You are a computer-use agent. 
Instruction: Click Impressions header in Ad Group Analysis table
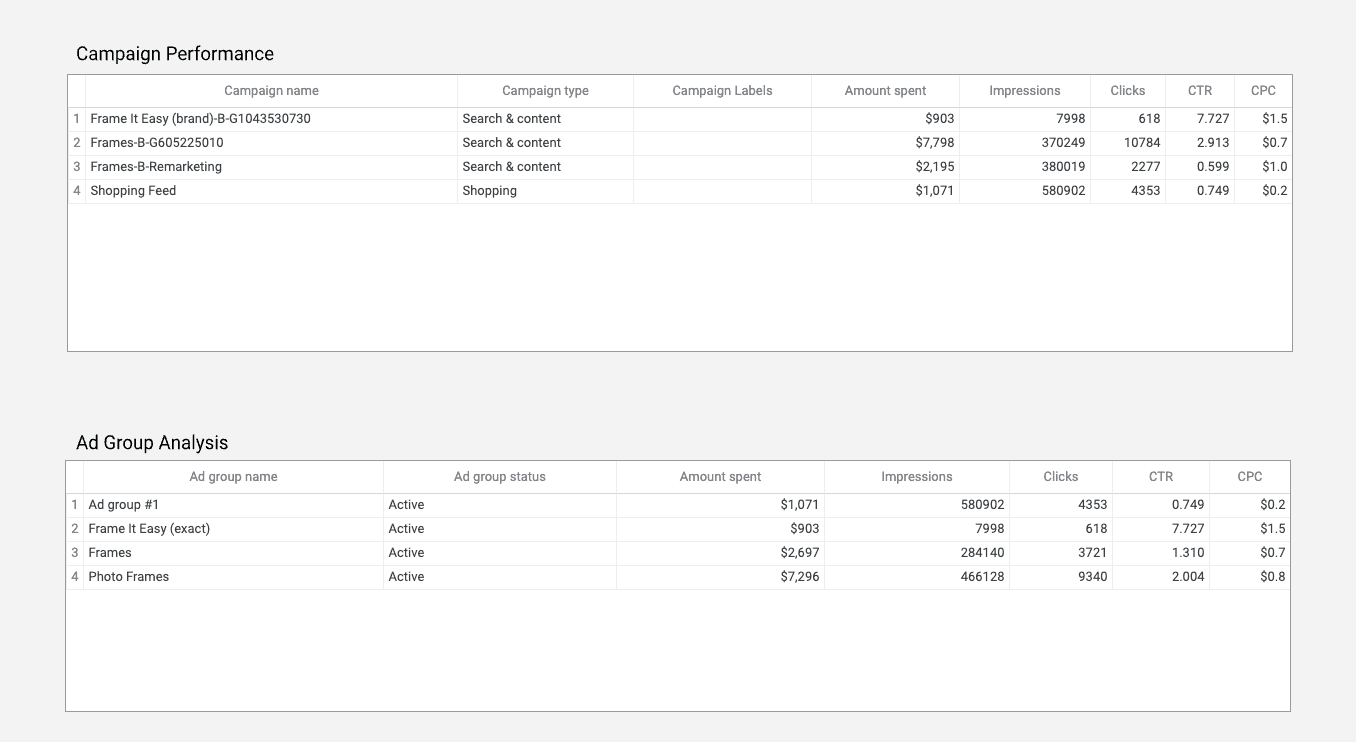point(917,477)
